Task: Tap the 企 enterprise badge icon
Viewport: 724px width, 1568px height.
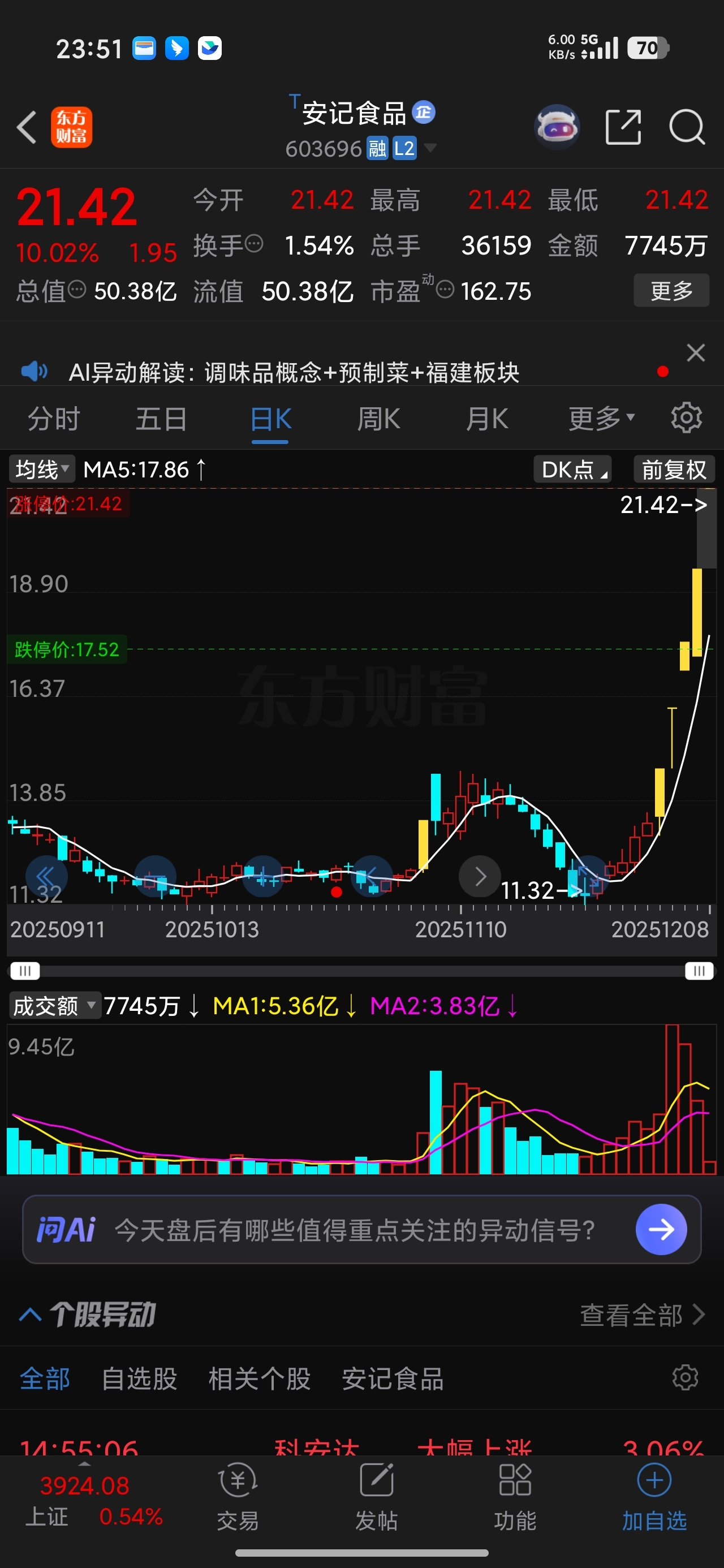Action: 424,113
